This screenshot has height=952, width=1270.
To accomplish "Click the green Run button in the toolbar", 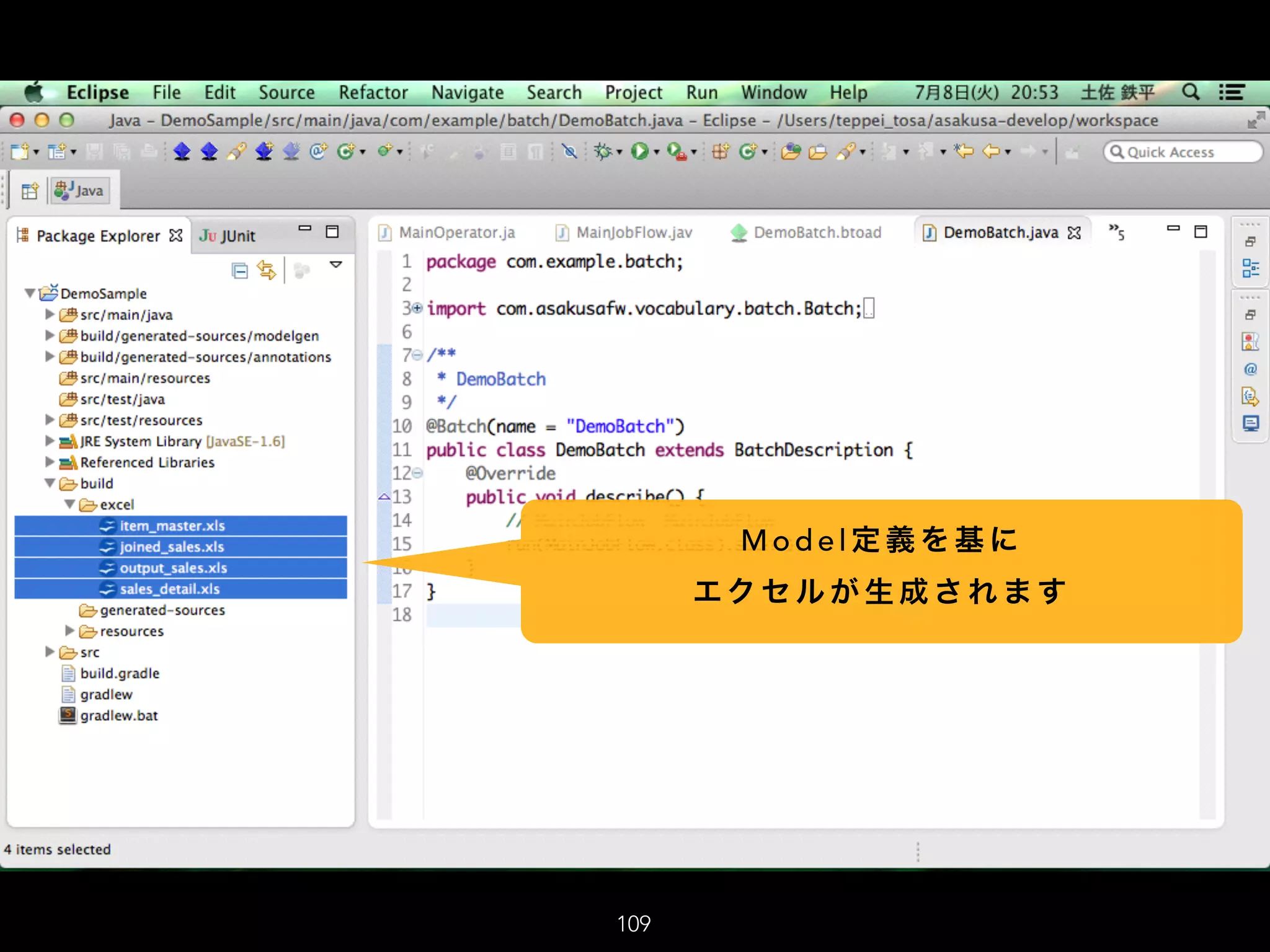I will pyautogui.click(x=639, y=151).
